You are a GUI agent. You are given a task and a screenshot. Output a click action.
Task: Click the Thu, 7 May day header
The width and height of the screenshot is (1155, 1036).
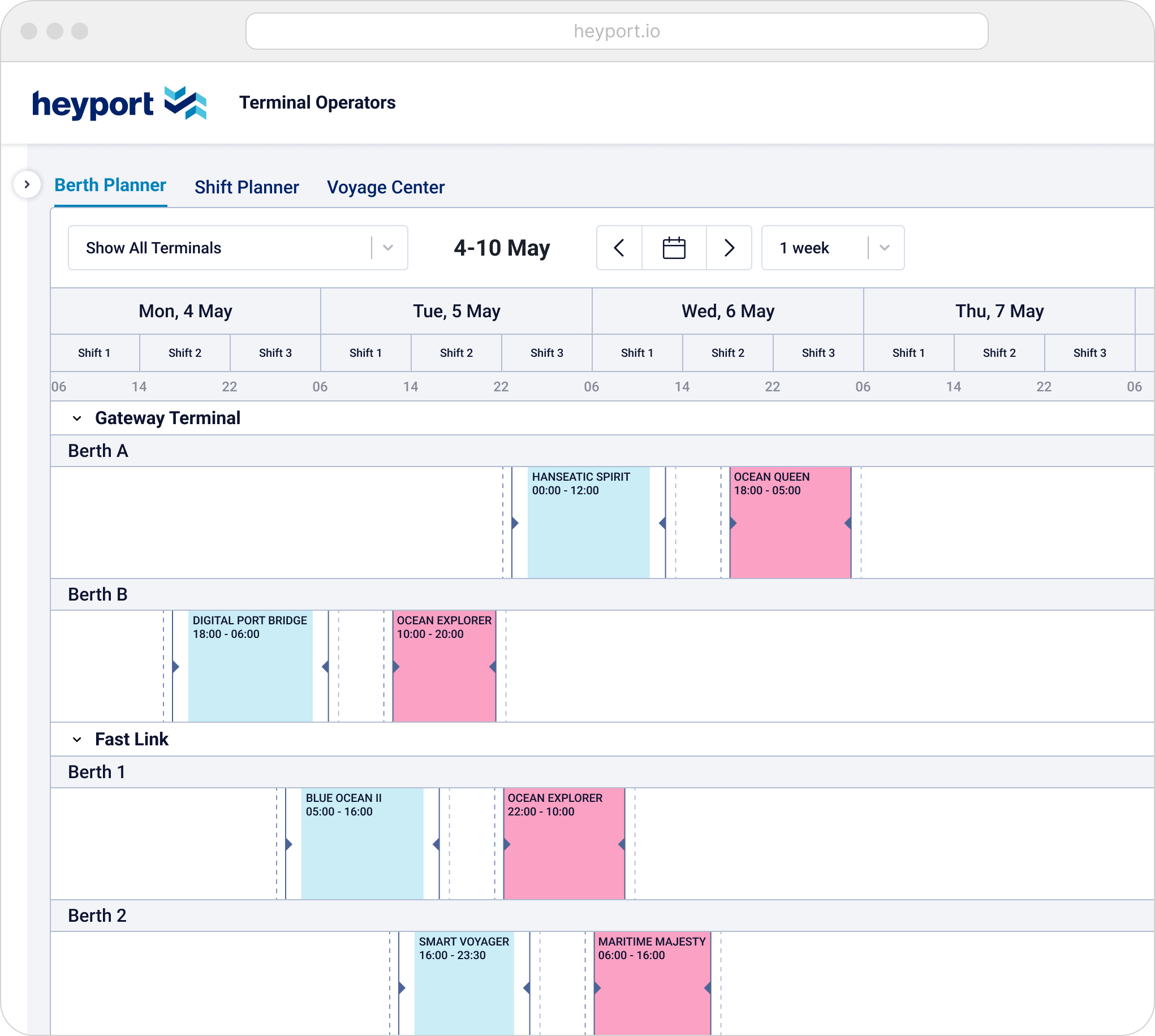tap(999, 312)
